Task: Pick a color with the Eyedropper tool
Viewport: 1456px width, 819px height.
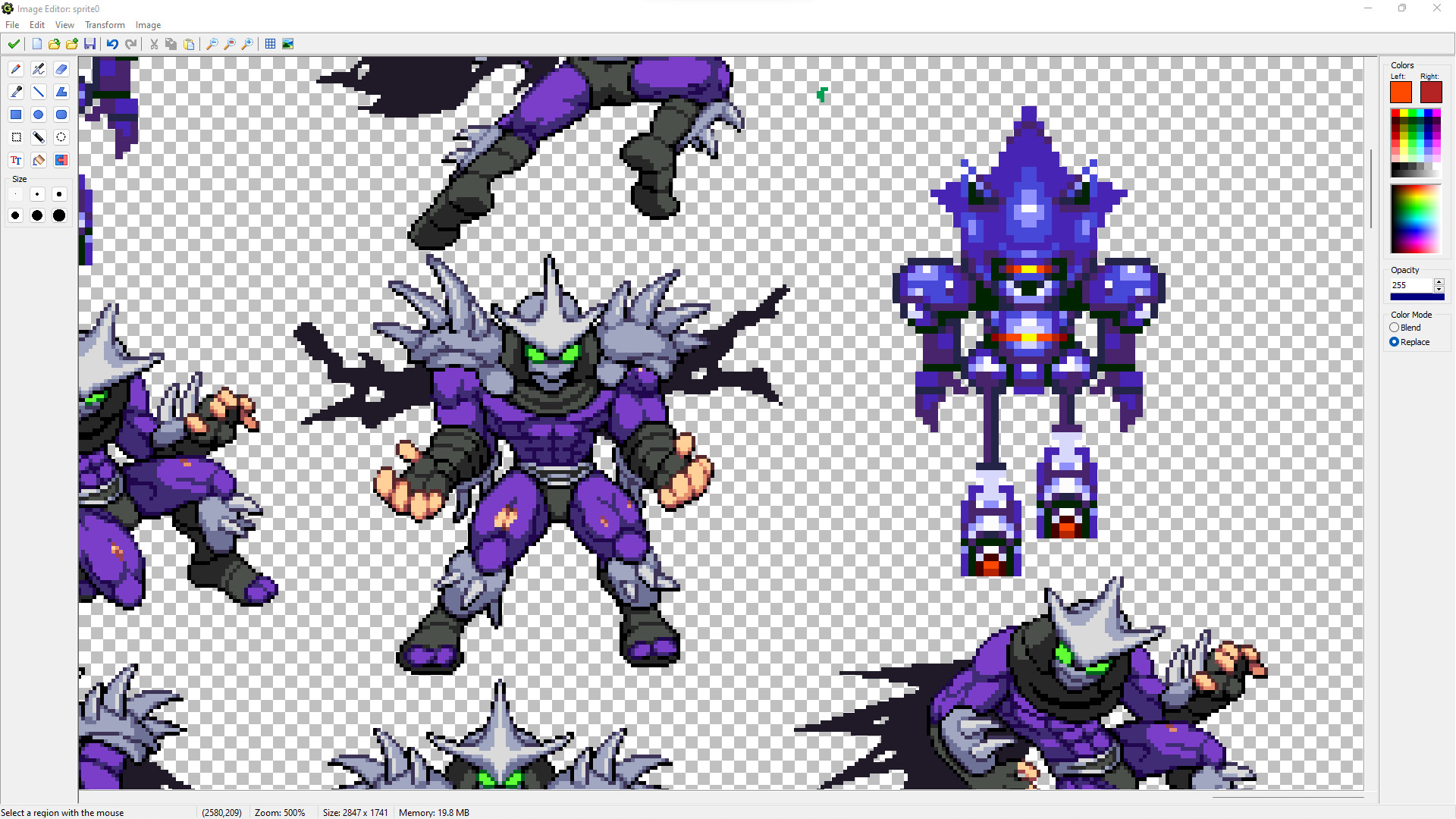Action: [15, 92]
